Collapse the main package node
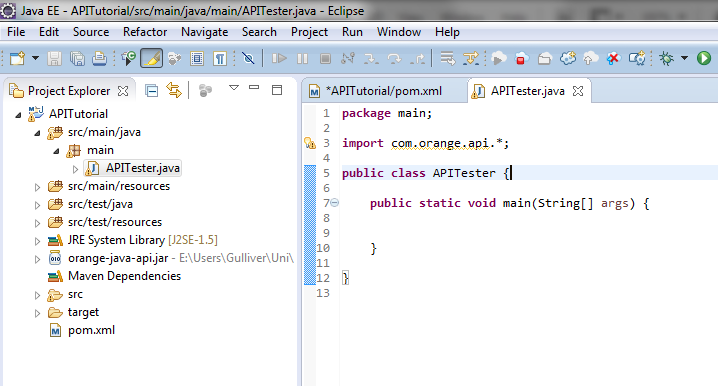Image resolution: width=718 pixels, height=386 pixels. click(56, 151)
